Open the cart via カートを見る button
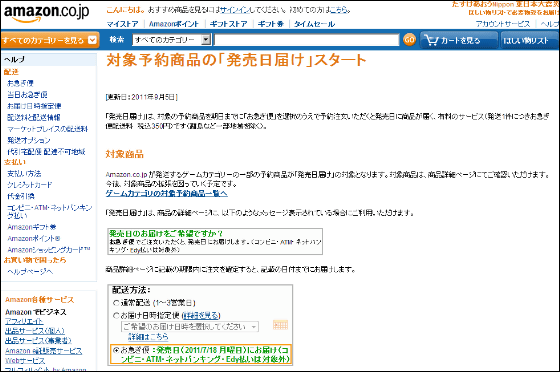The width and height of the screenshot is (560, 372). pos(459,40)
